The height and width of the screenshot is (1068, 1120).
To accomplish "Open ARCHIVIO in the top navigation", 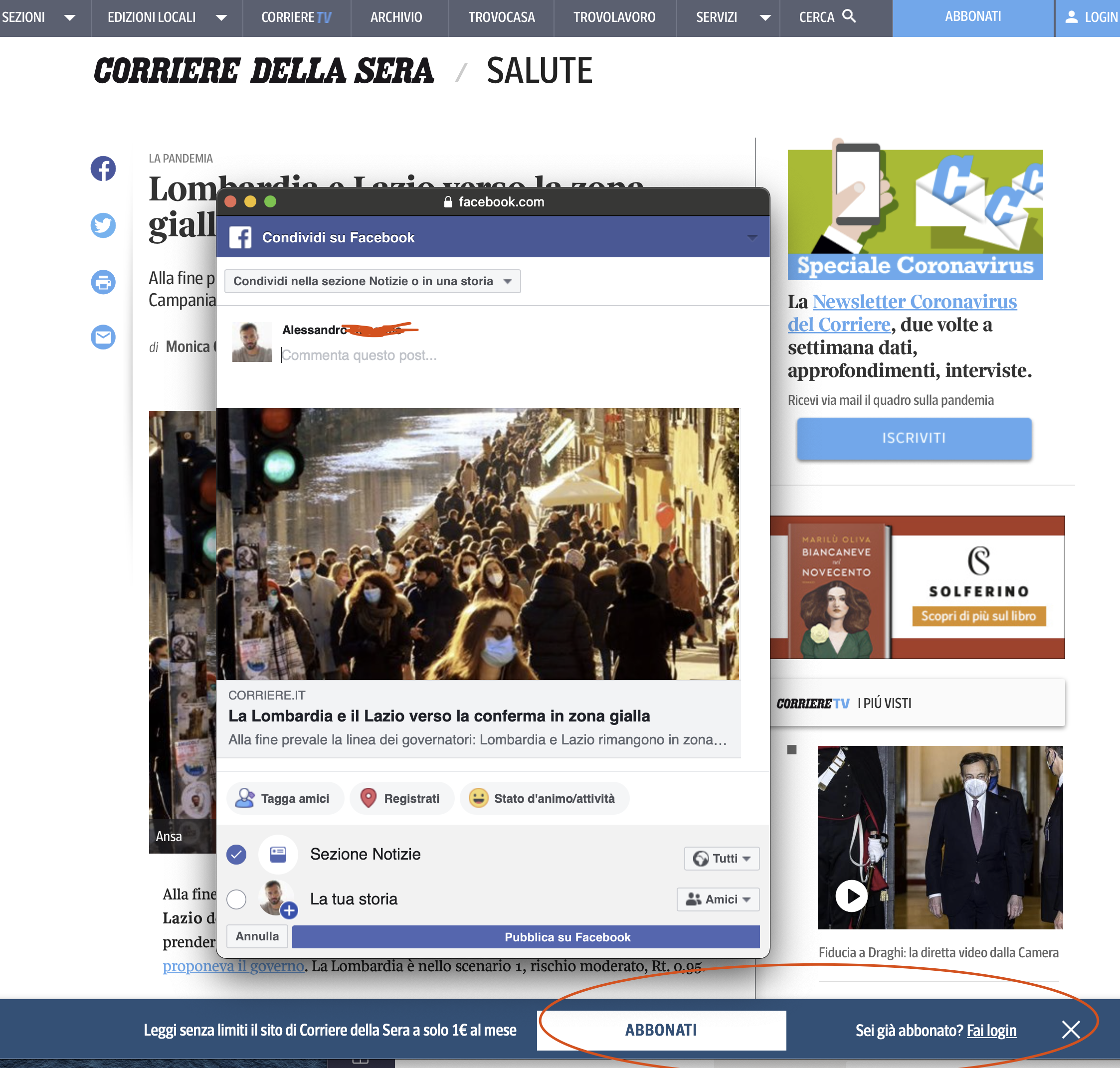I will (396, 17).
